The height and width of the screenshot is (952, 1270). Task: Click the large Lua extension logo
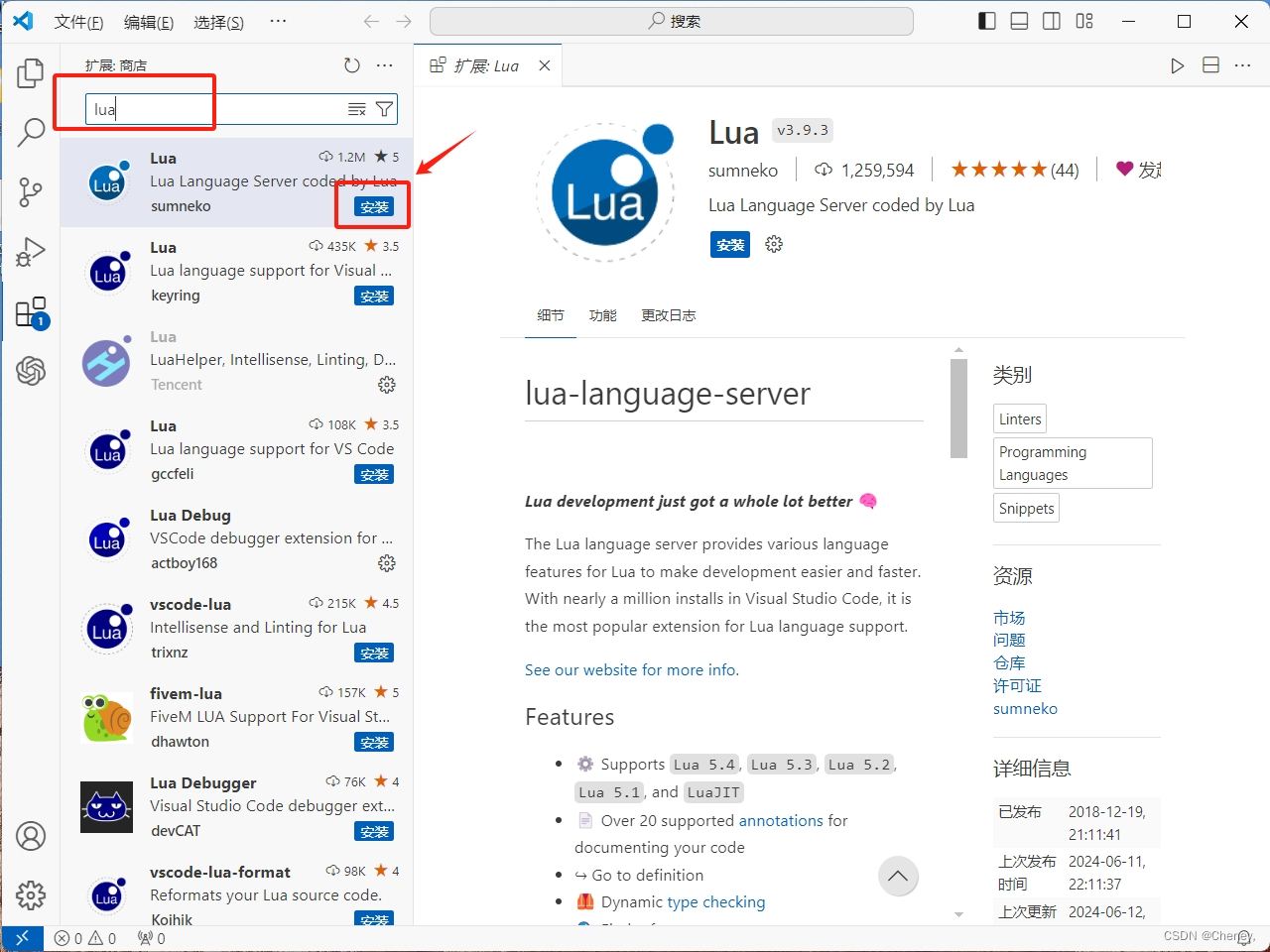point(605,192)
